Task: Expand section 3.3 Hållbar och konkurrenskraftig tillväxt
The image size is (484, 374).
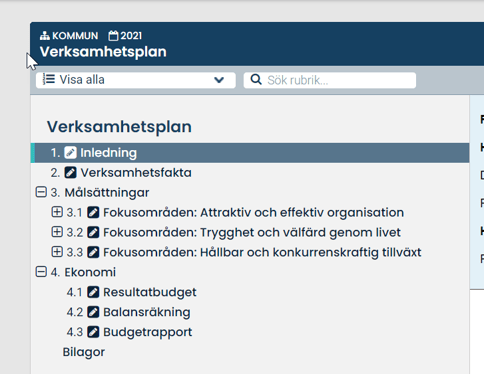Action: 57,252
